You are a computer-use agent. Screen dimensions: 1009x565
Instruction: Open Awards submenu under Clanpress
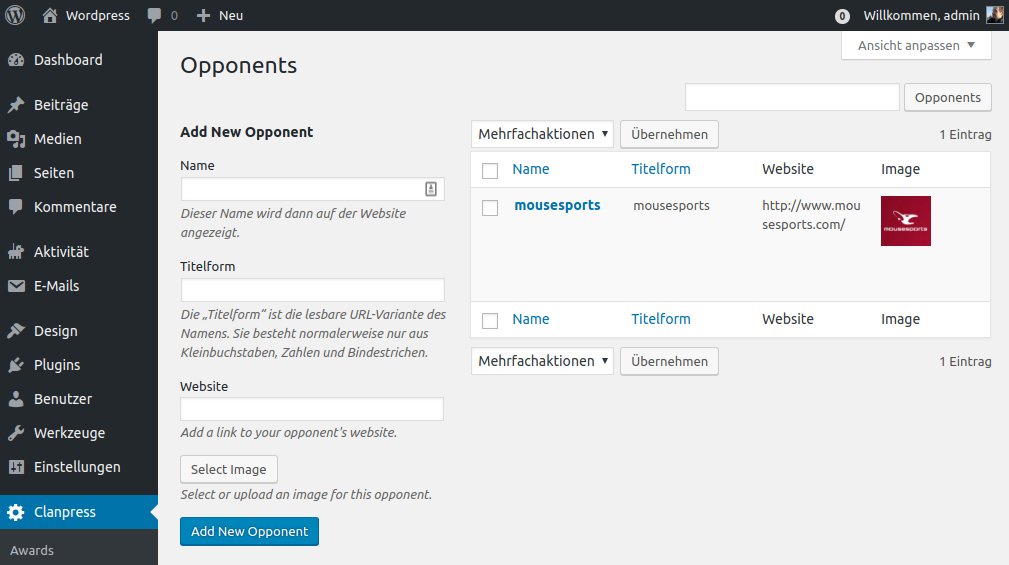click(x=32, y=550)
